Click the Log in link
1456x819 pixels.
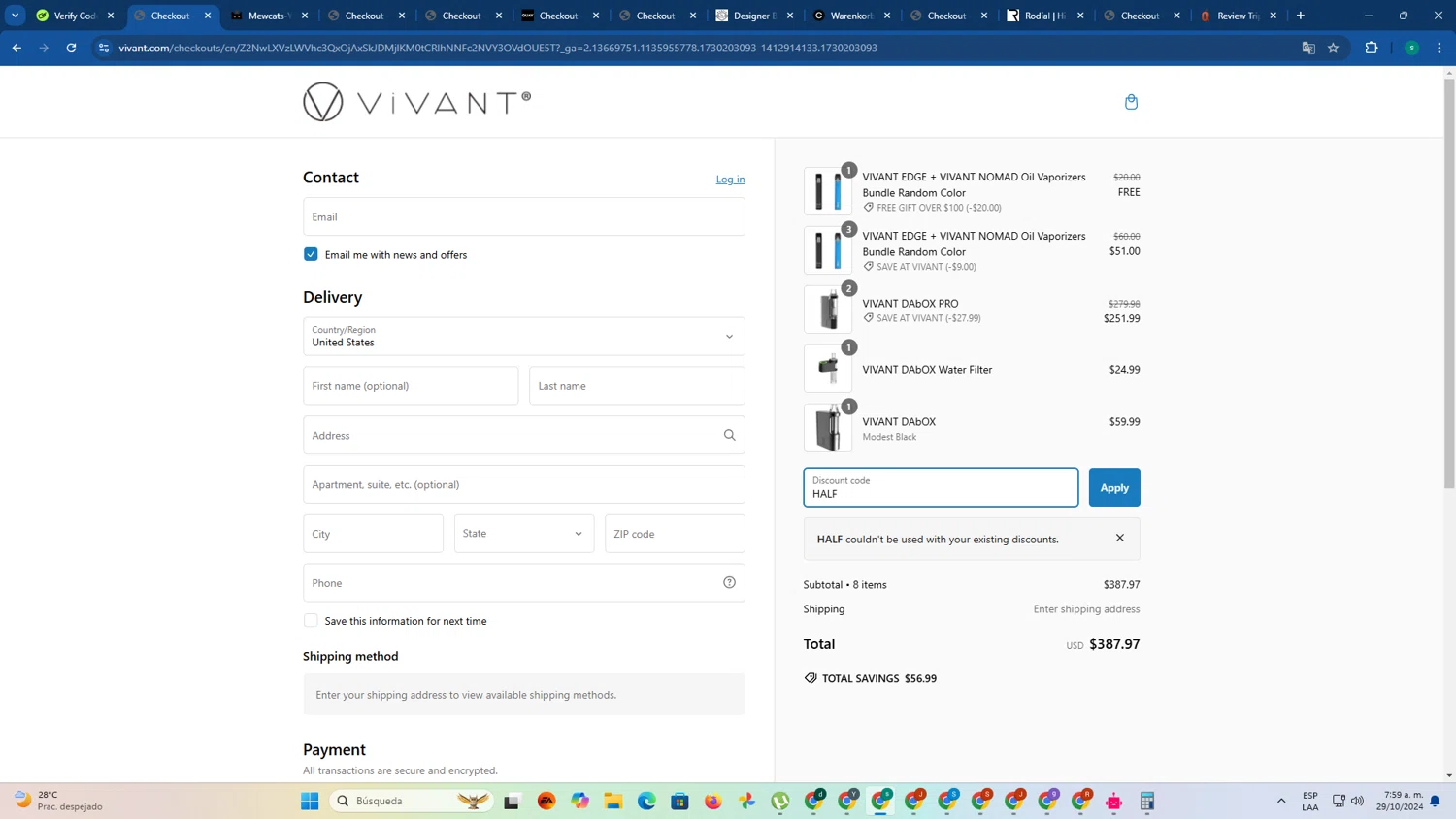731,180
